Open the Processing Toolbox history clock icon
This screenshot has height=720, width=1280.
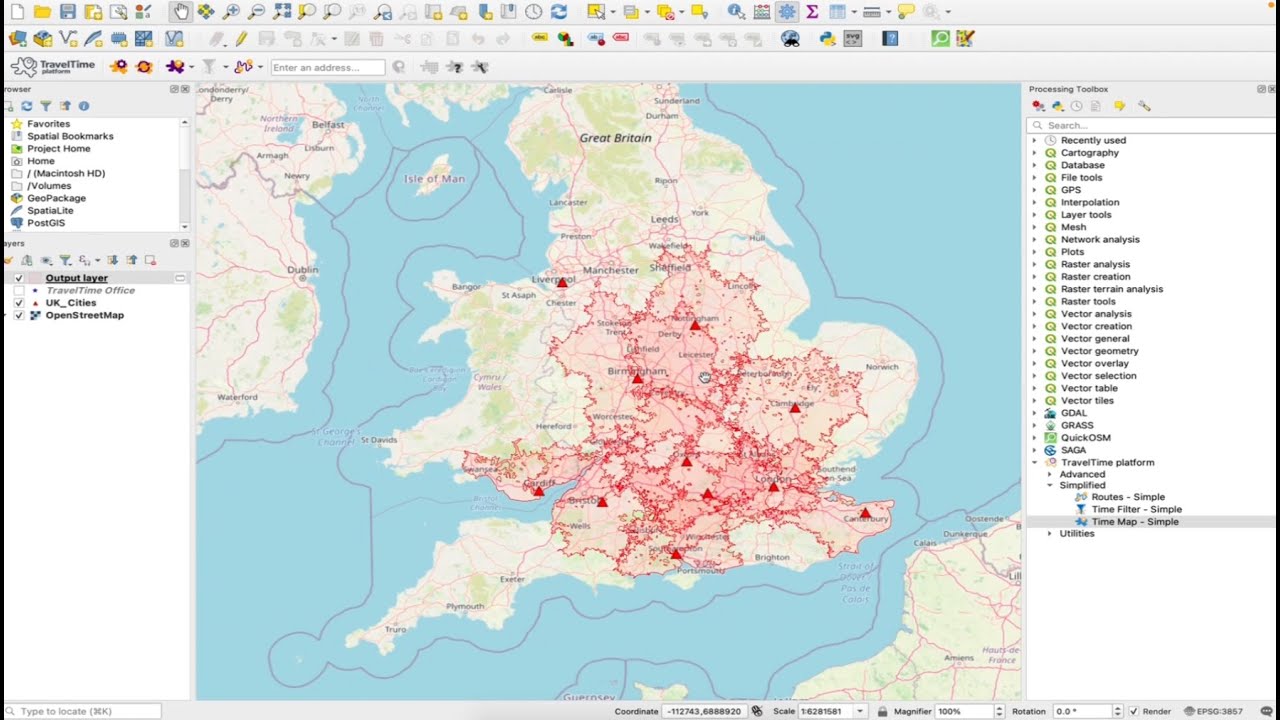pyautogui.click(x=1076, y=106)
